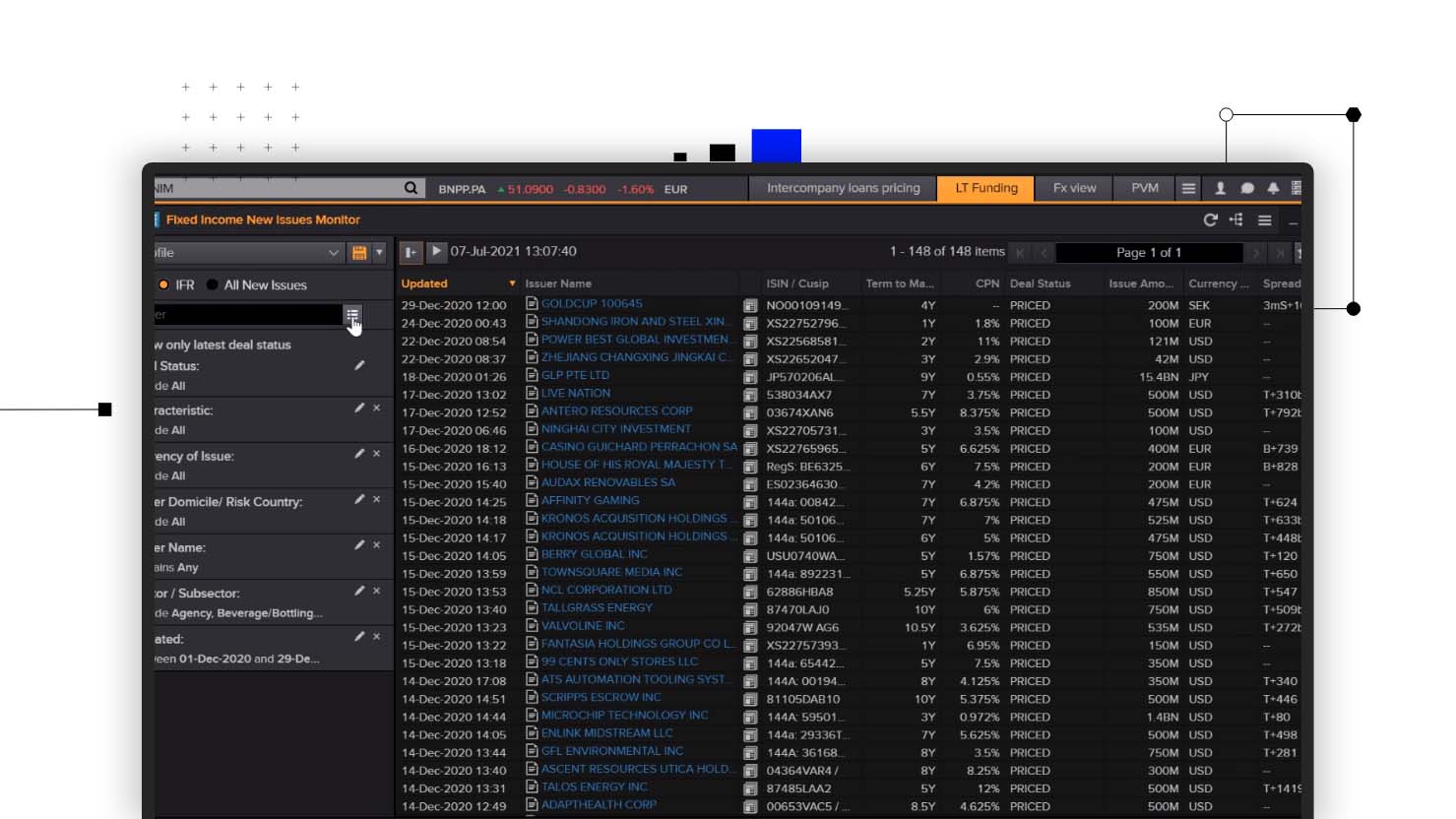Edit the Issuer Name filter pencil

point(359,544)
